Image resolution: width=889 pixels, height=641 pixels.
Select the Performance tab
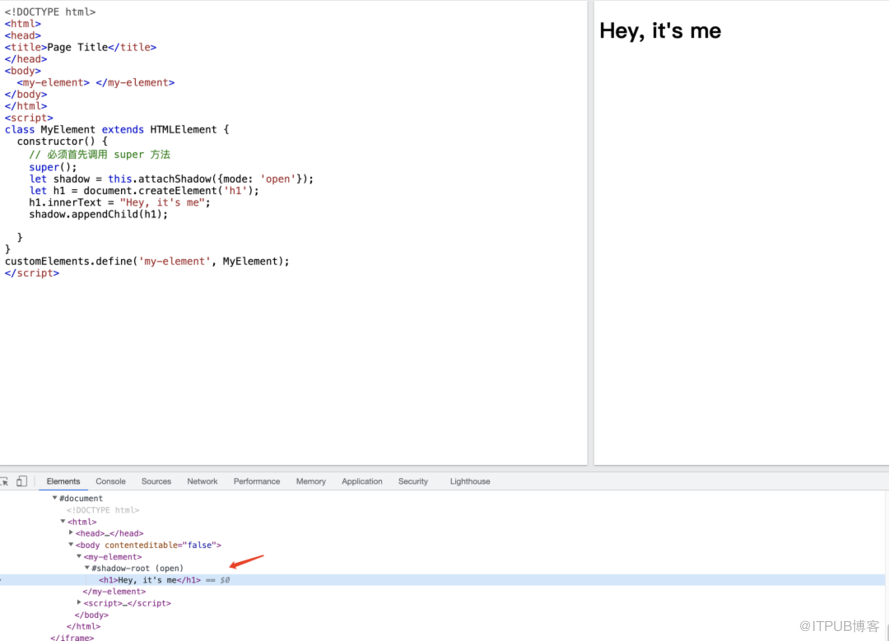pos(257,481)
